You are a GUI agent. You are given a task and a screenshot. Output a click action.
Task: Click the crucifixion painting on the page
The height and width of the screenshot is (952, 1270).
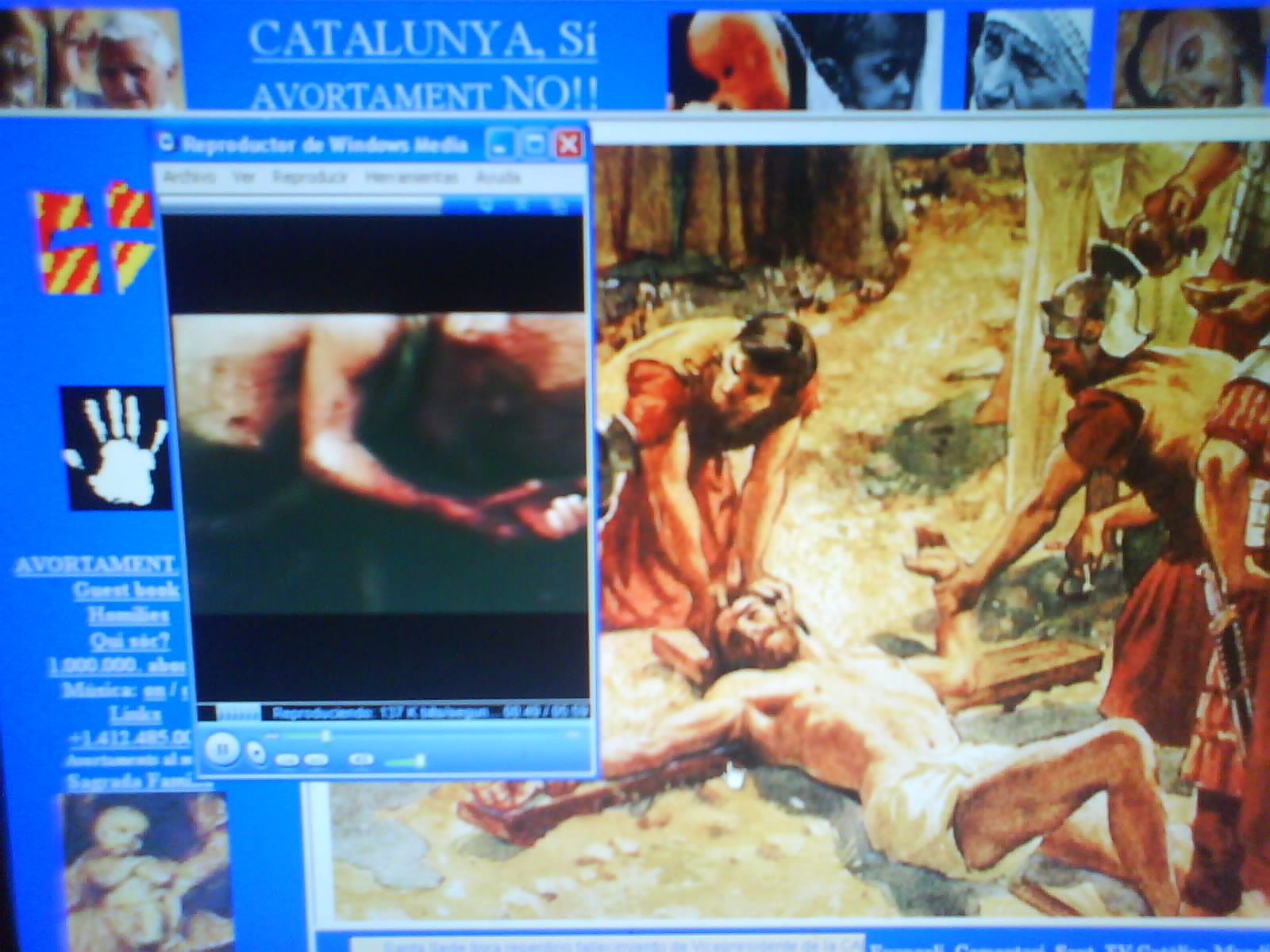[933, 532]
